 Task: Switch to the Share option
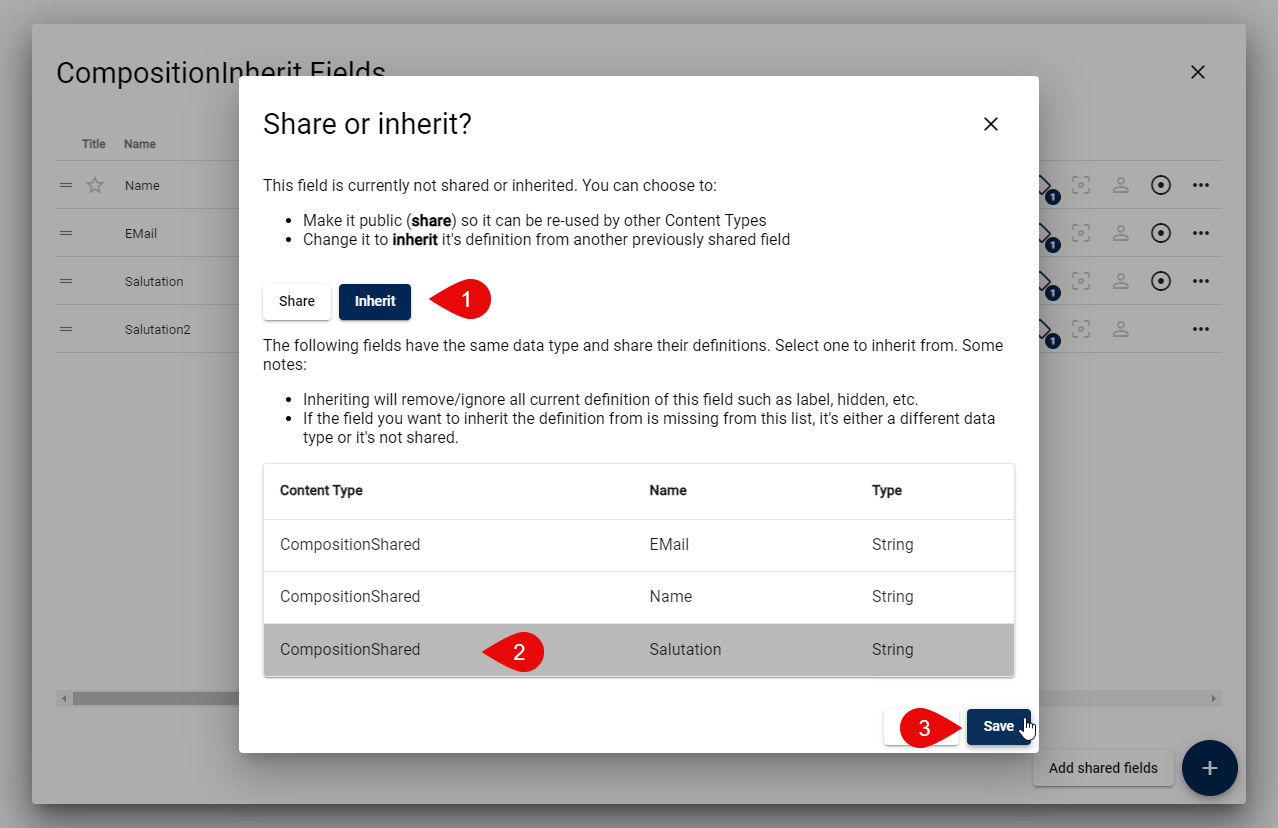pos(297,301)
